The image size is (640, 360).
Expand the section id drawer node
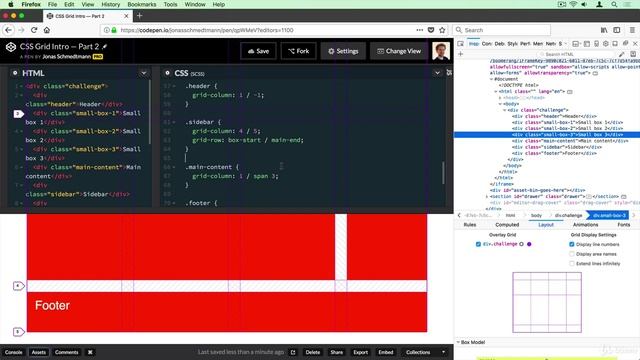(x=487, y=196)
